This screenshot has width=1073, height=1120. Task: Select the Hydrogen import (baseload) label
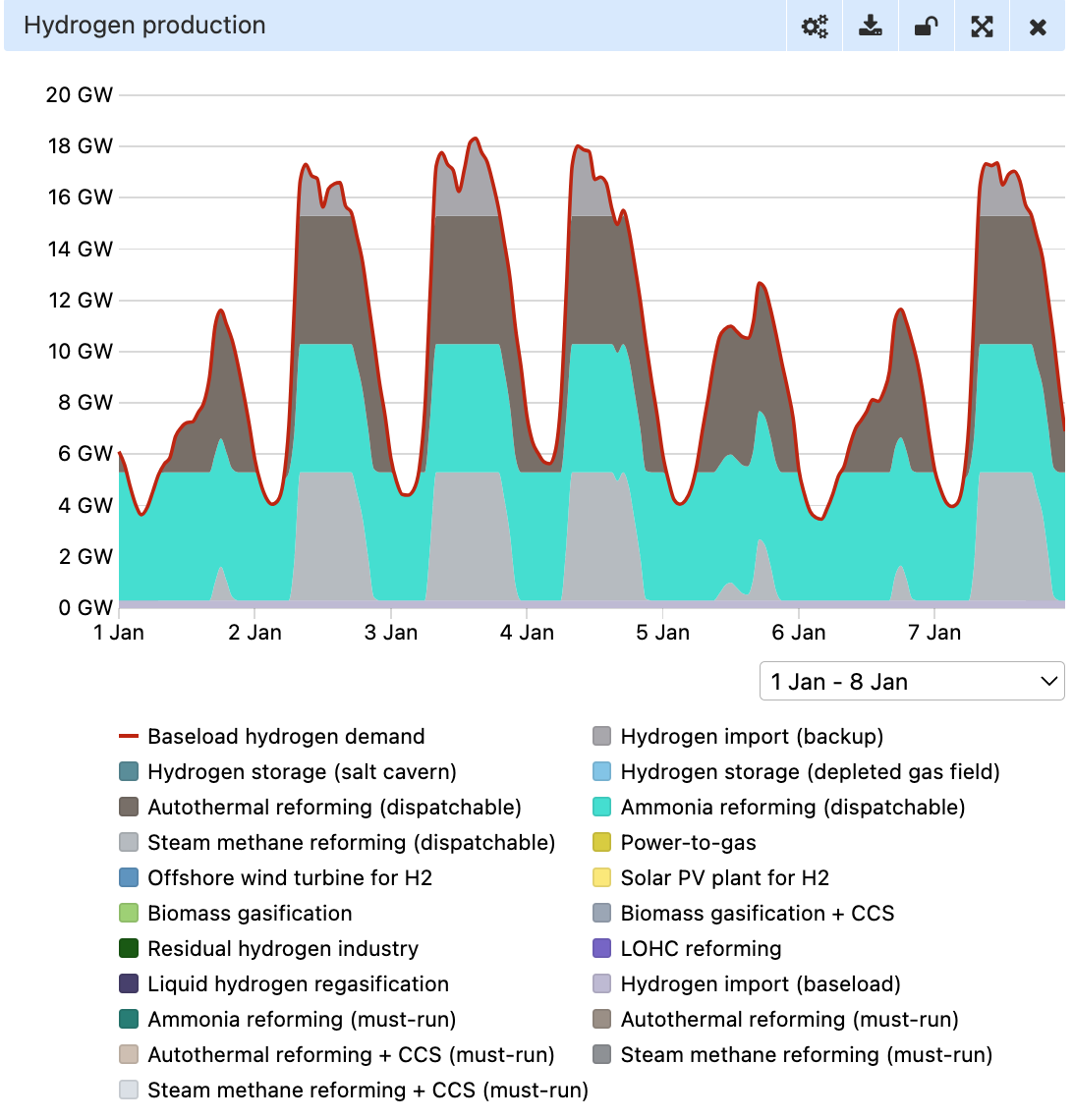(761, 983)
